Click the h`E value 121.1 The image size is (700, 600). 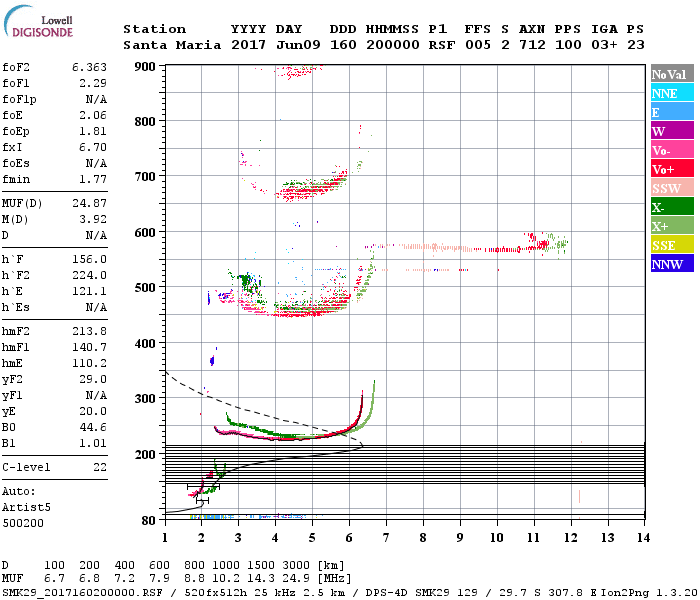coord(89,292)
